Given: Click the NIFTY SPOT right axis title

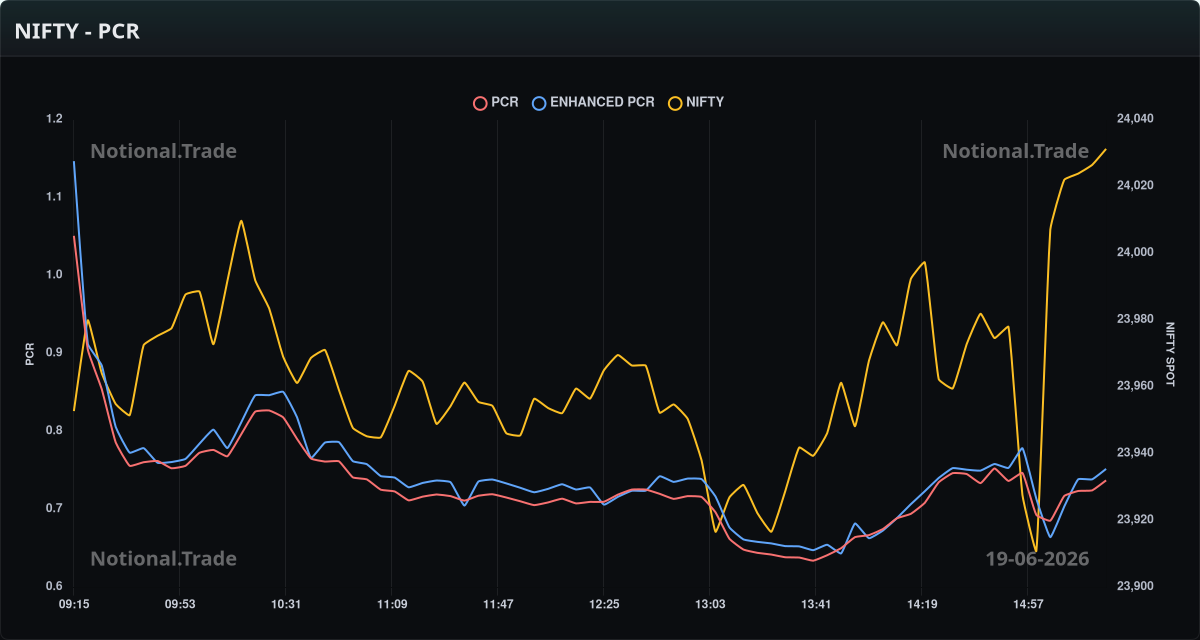Looking at the screenshot, I should click(x=1171, y=353).
